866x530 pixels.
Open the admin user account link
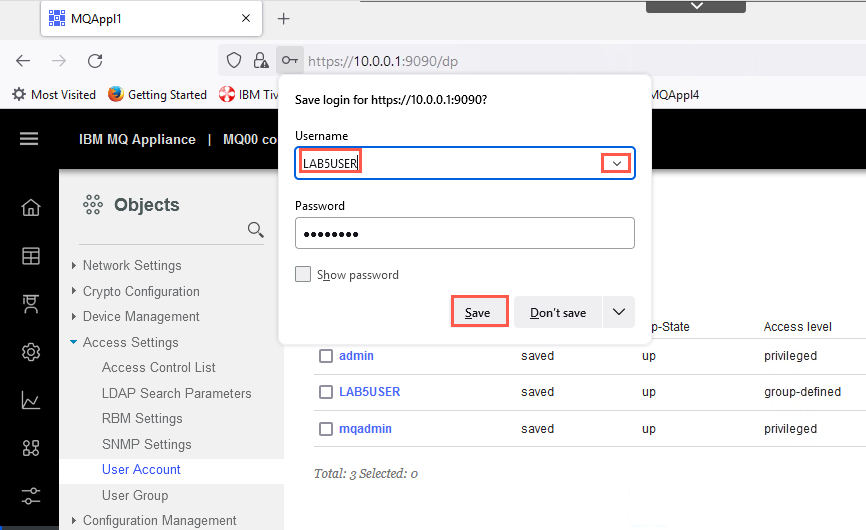(356, 356)
